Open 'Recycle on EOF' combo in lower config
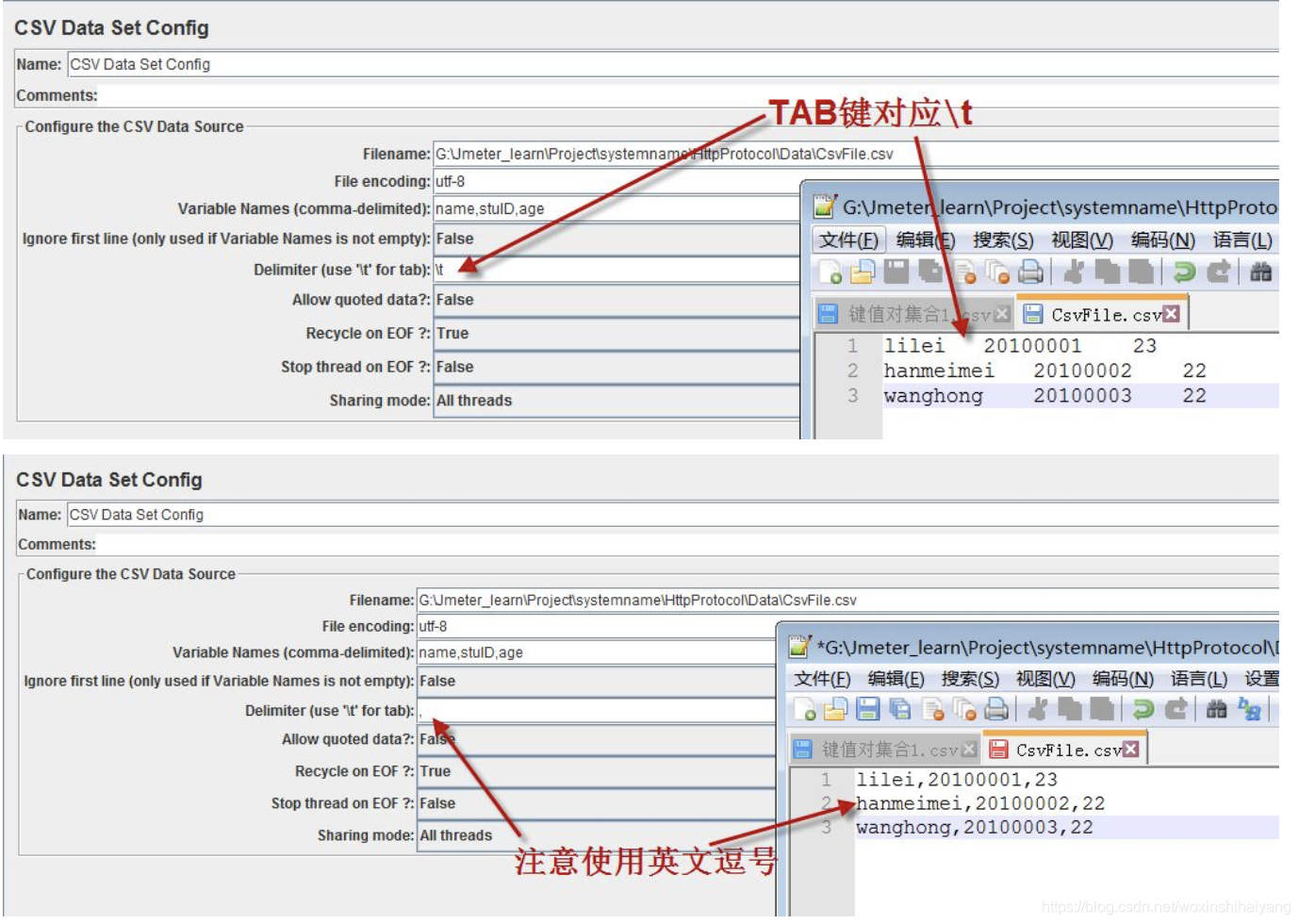This screenshot has width=1299, height=924. [596, 771]
